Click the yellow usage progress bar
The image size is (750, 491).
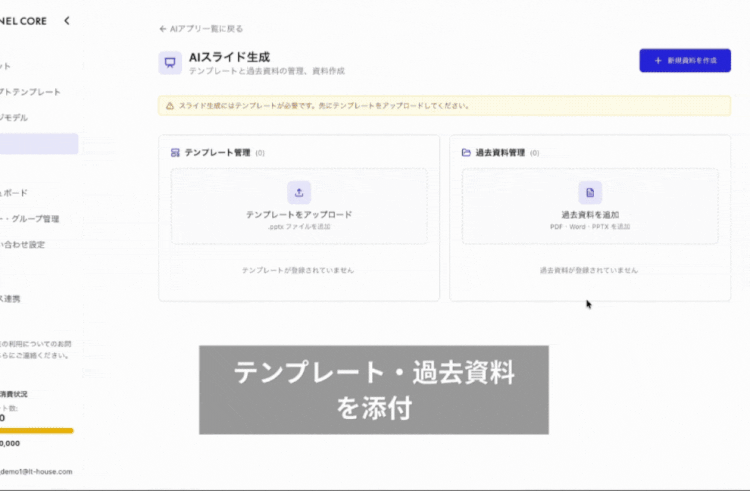(x=36, y=431)
